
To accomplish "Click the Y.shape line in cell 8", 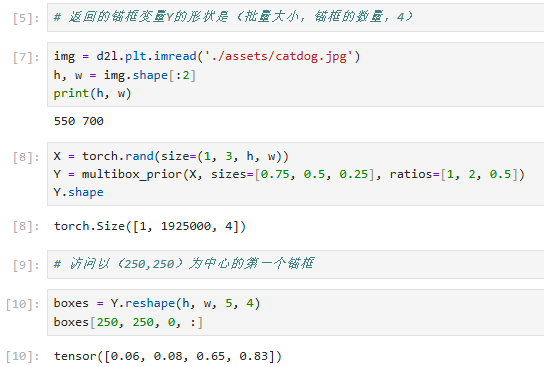I will [78, 192].
